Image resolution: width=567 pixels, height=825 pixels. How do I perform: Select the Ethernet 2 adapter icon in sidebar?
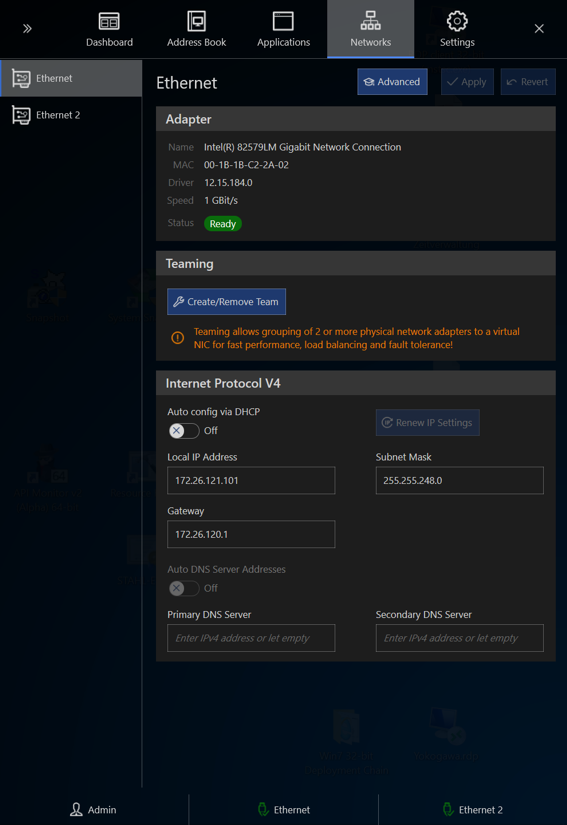click(x=21, y=115)
